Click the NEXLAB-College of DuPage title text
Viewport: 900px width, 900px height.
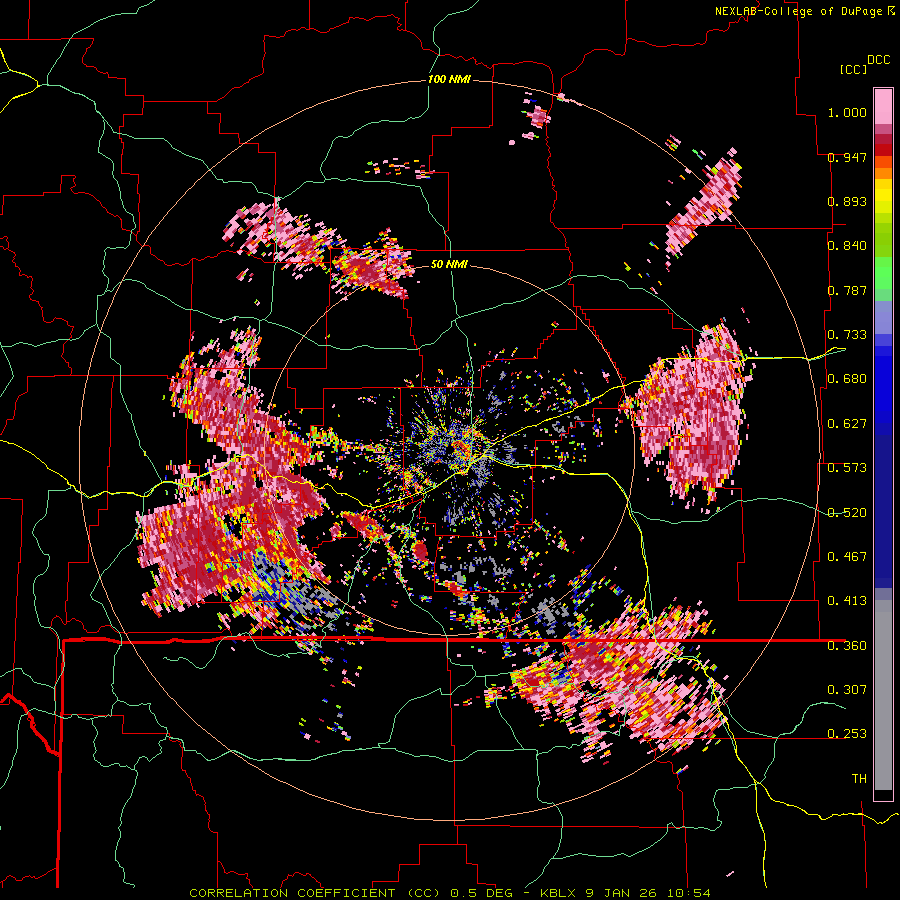(798, 11)
